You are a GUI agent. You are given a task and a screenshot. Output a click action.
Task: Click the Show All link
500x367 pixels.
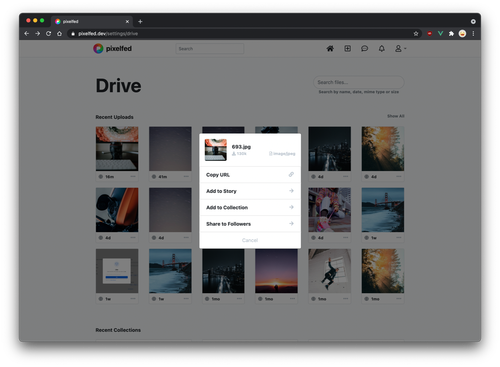point(396,116)
